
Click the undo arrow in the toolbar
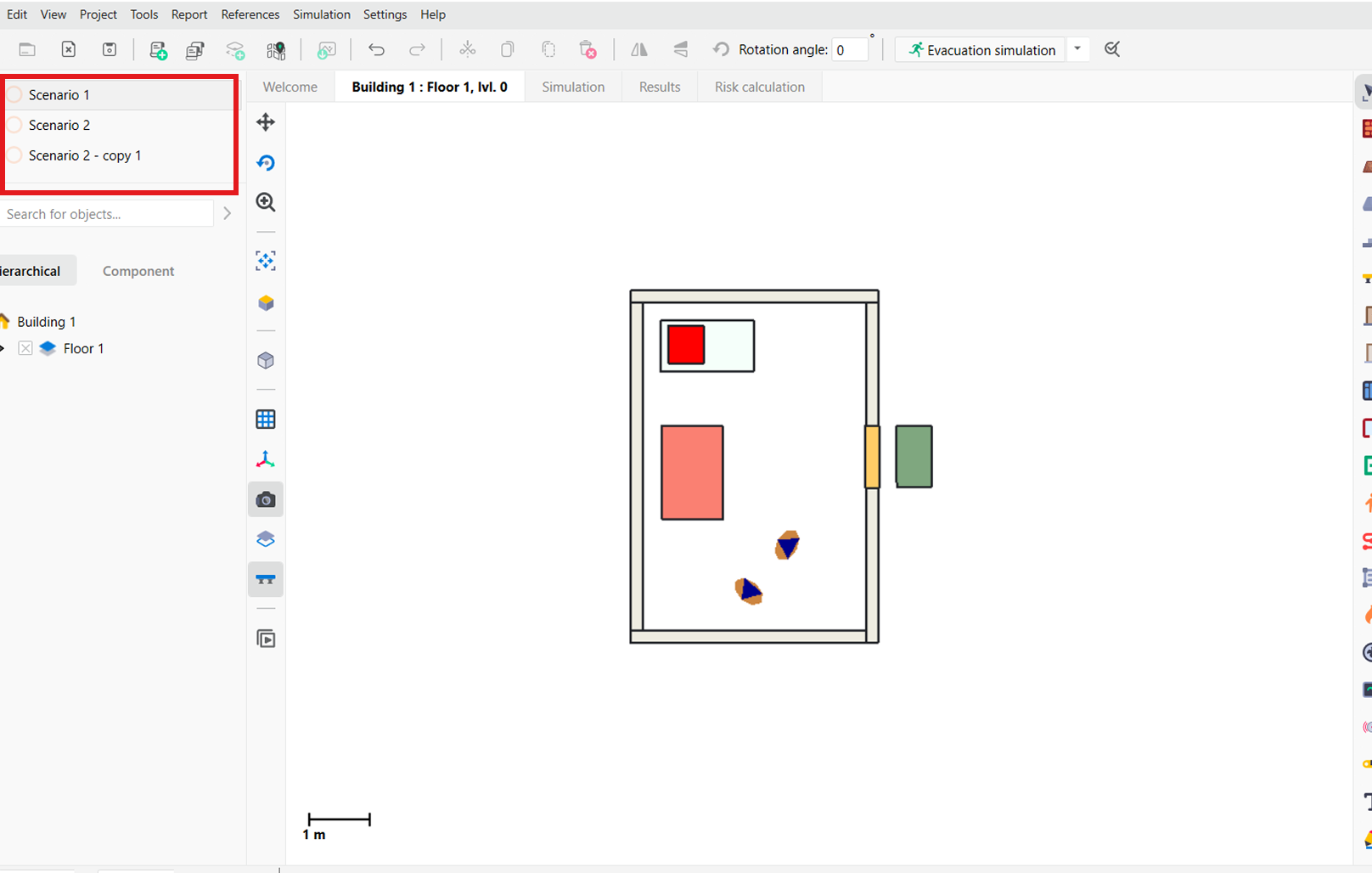tap(376, 50)
